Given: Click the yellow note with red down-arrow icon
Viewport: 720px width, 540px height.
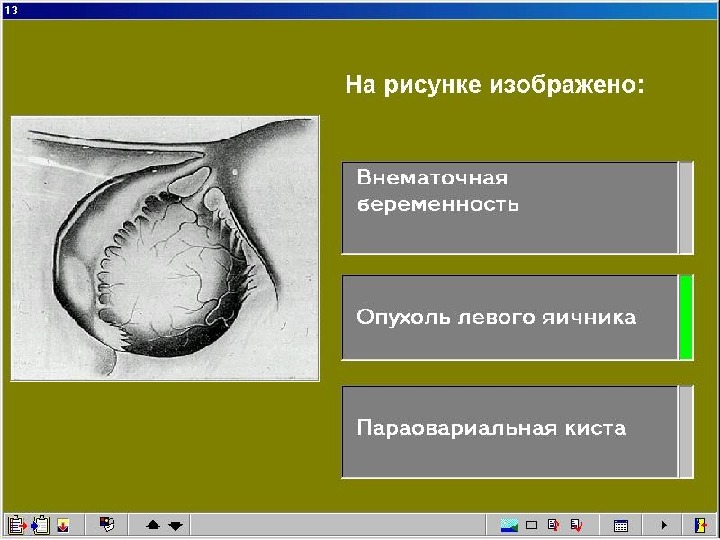Looking at the screenshot, I should click(63, 525).
